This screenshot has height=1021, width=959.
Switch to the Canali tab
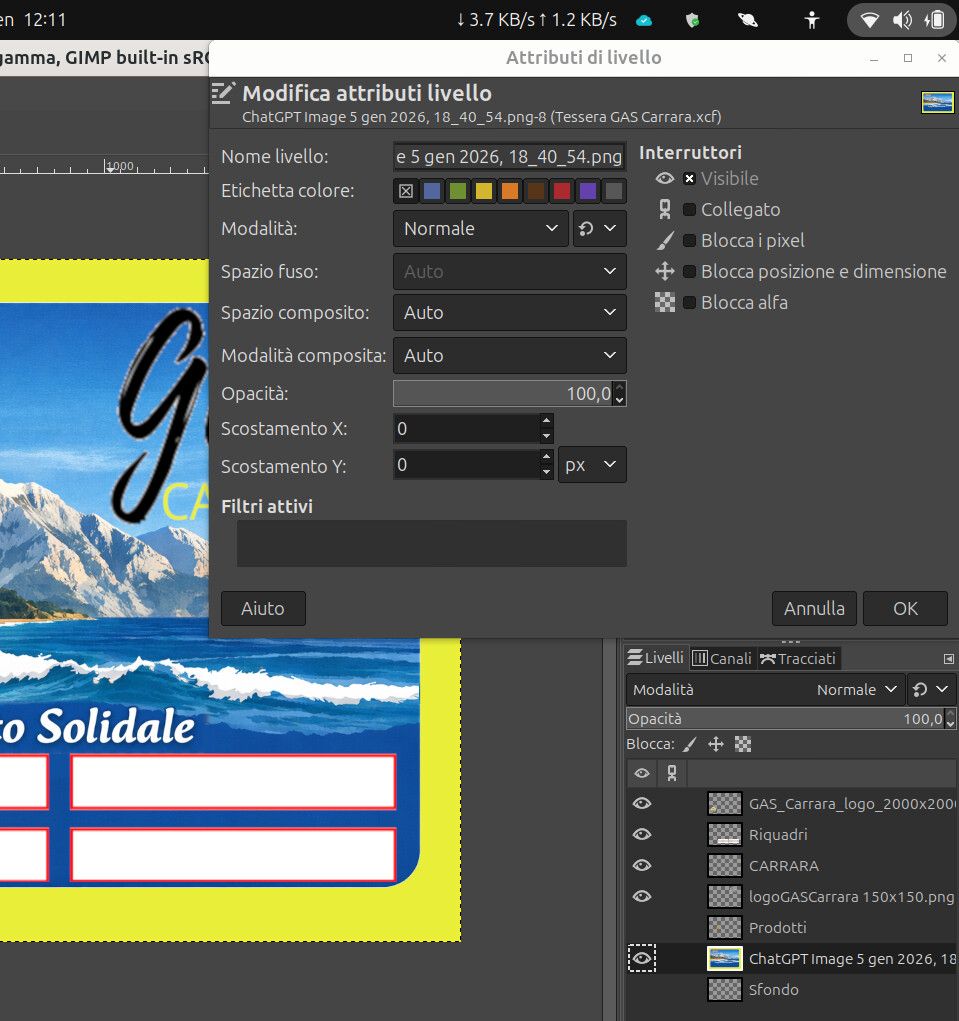[721, 658]
